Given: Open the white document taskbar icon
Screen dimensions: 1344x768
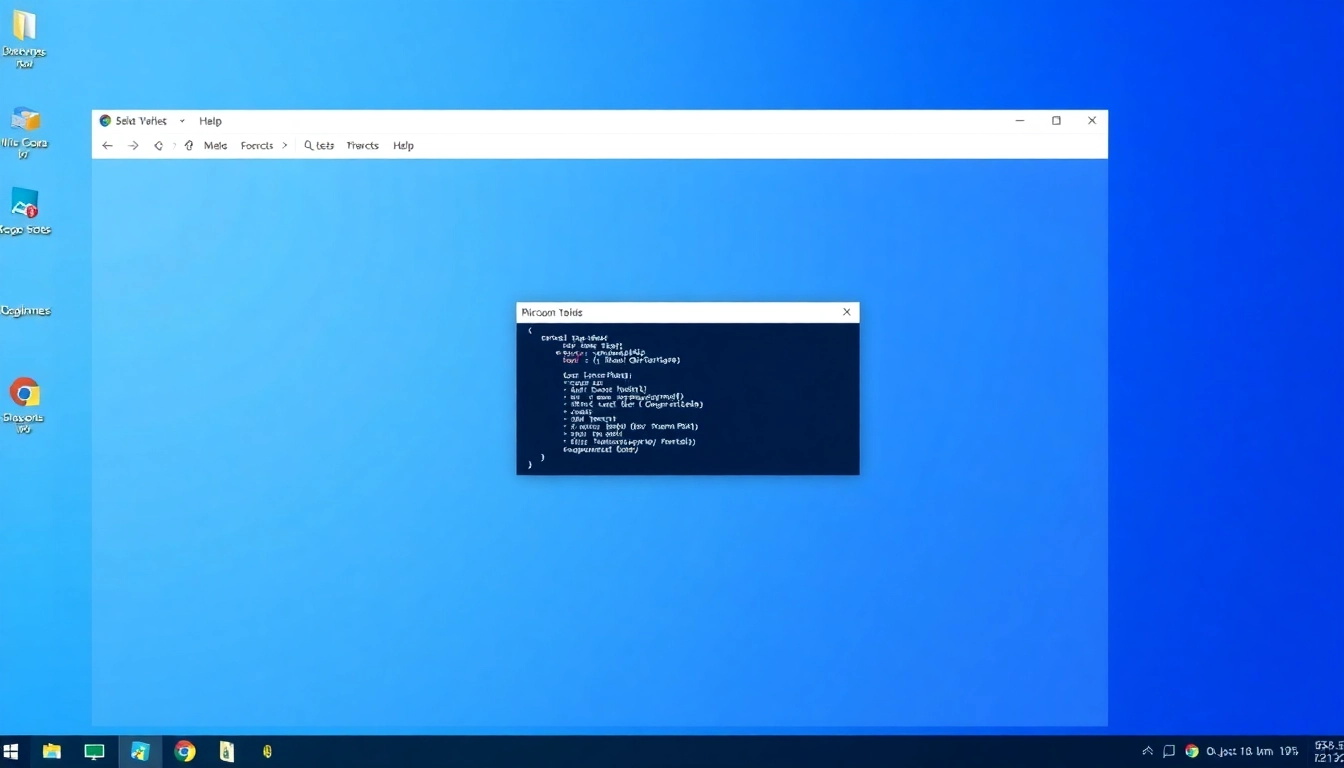Looking at the screenshot, I should click(x=227, y=751).
